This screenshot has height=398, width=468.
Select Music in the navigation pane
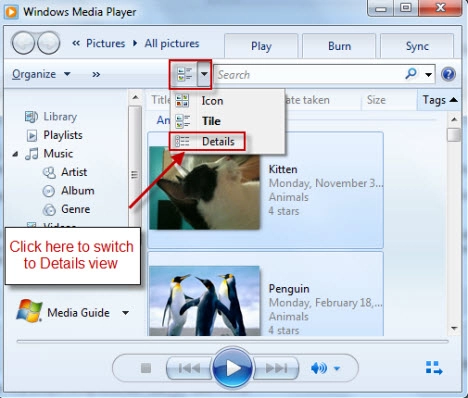[x=58, y=154]
